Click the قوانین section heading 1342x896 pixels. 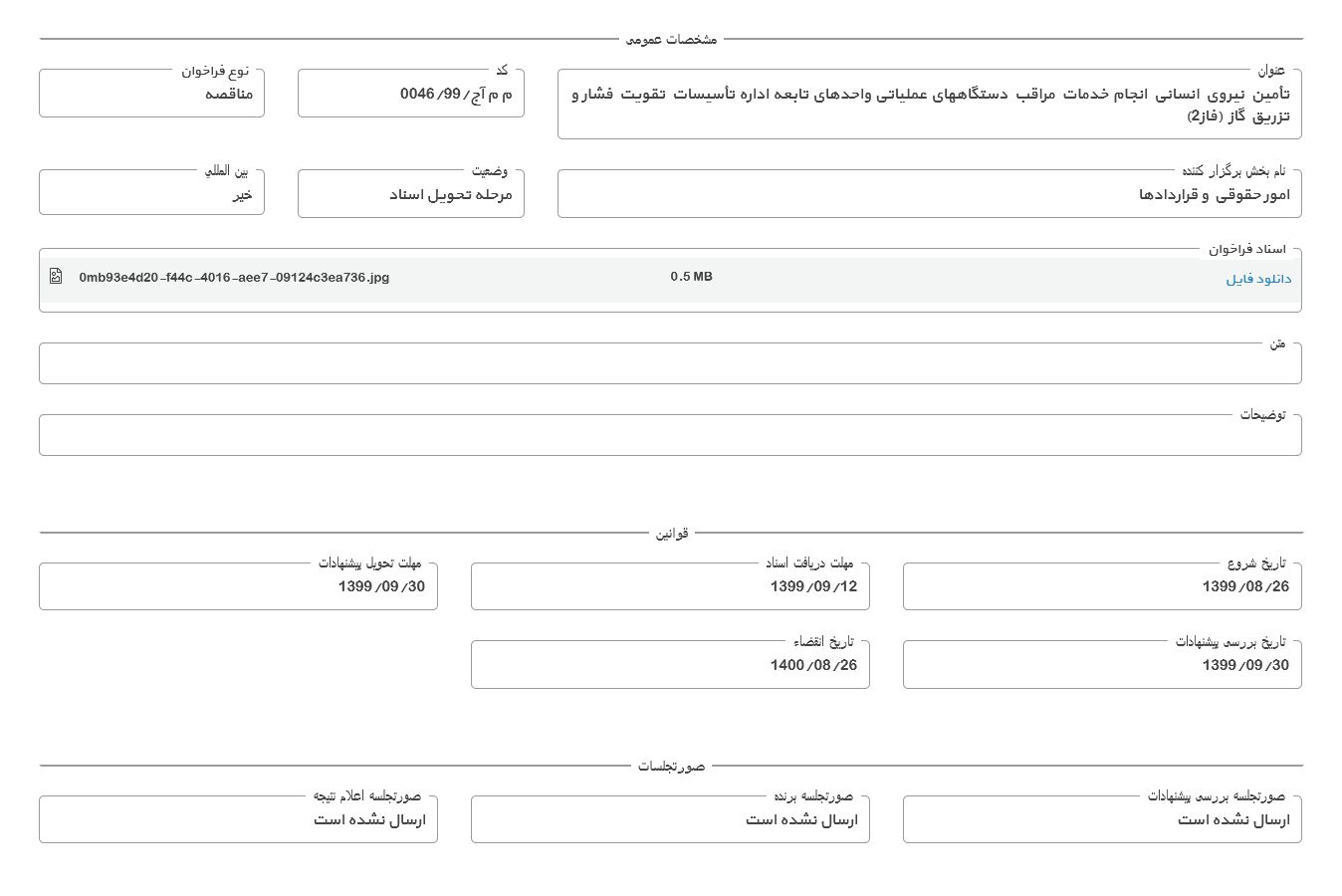pos(672,534)
